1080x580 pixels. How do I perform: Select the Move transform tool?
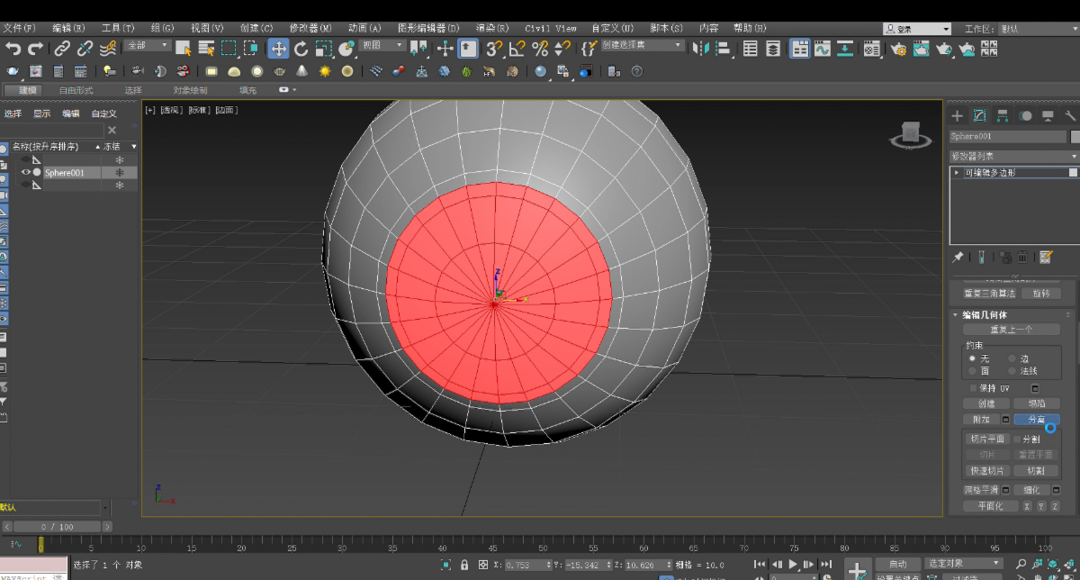(x=278, y=48)
